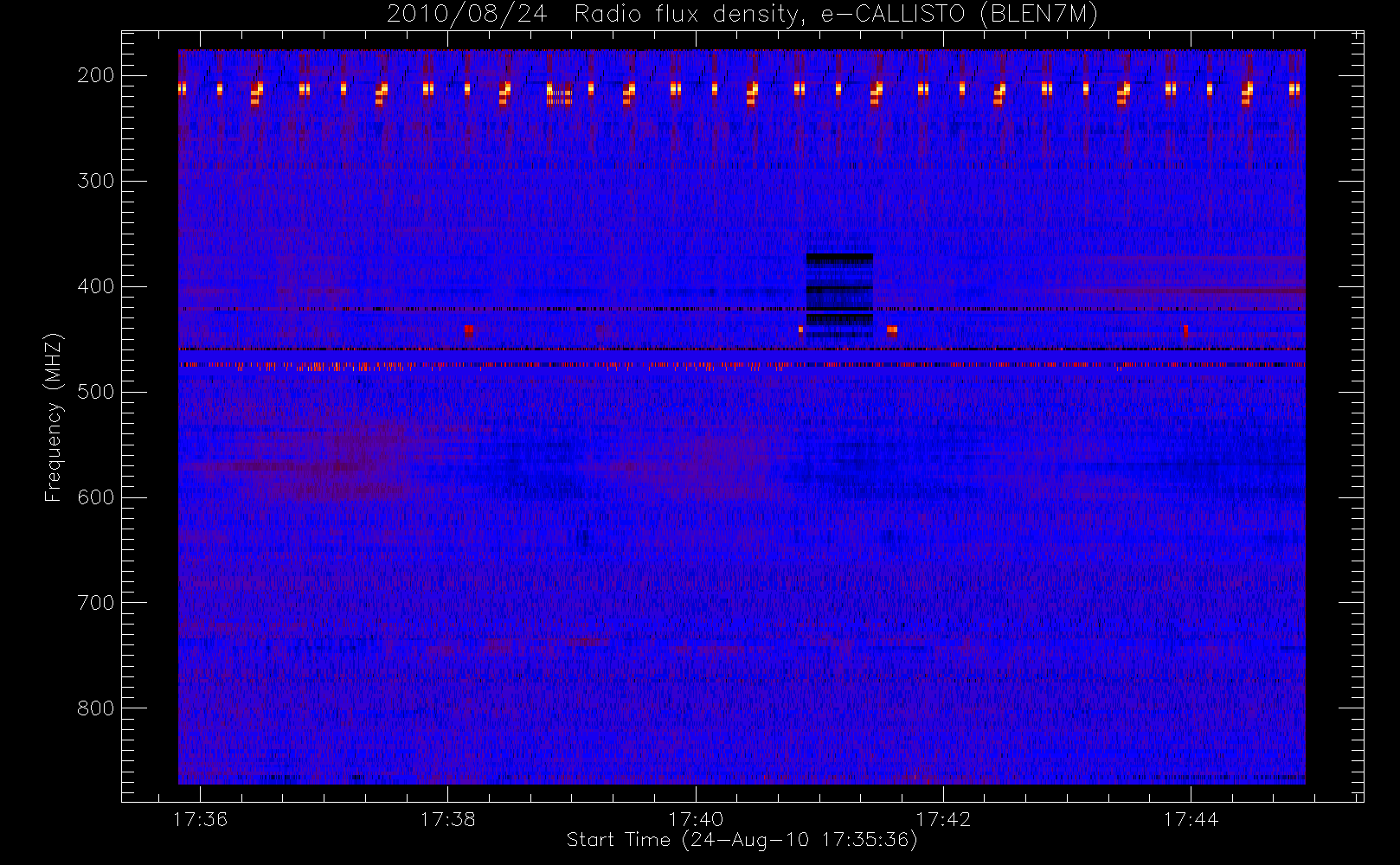Click the 400 frequency tick label
The height and width of the screenshot is (865, 1400).
95,286
